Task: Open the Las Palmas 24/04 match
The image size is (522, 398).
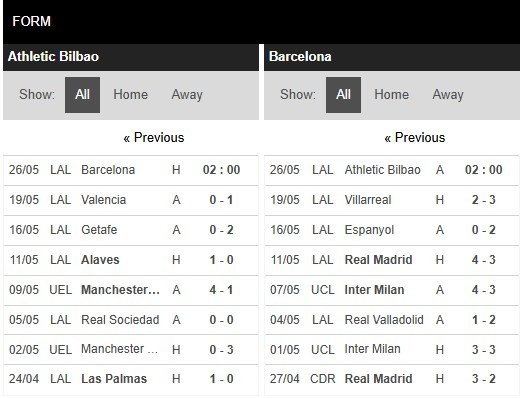Action: [x=131, y=379]
